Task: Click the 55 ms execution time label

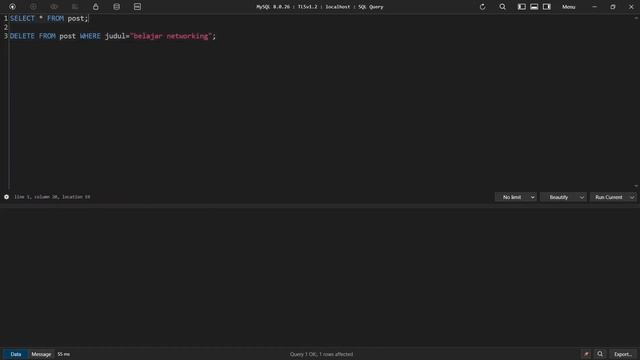Action: [x=64, y=354]
